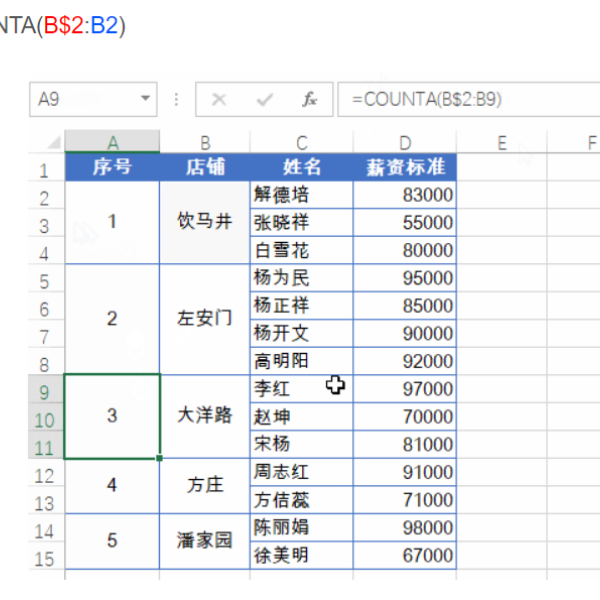Select the merged cell 饮马井
This screenshot has height=600, width=600.
point(204,222)
